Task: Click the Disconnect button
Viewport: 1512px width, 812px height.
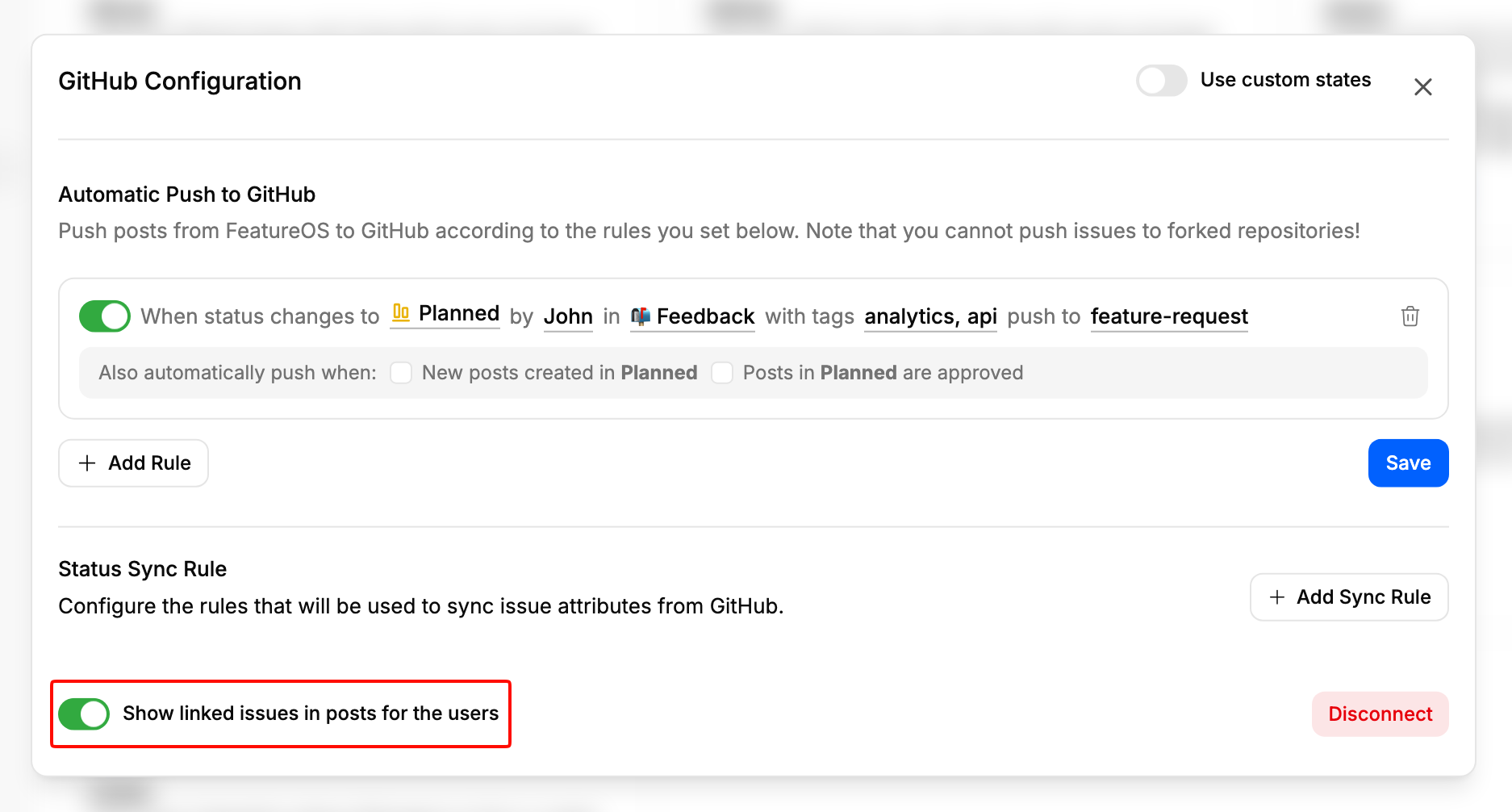Action: 1380,714
